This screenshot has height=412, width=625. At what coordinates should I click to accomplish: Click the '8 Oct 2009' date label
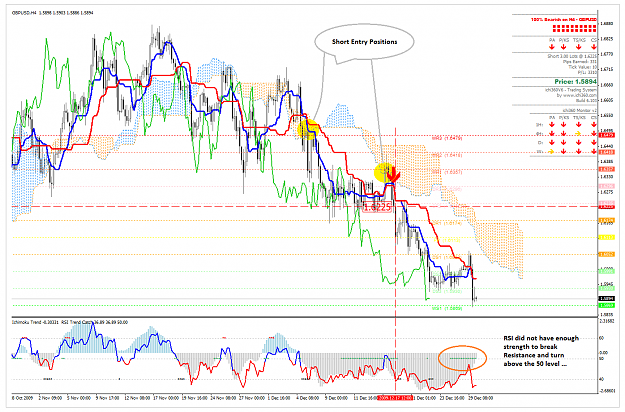click(20, 398)
